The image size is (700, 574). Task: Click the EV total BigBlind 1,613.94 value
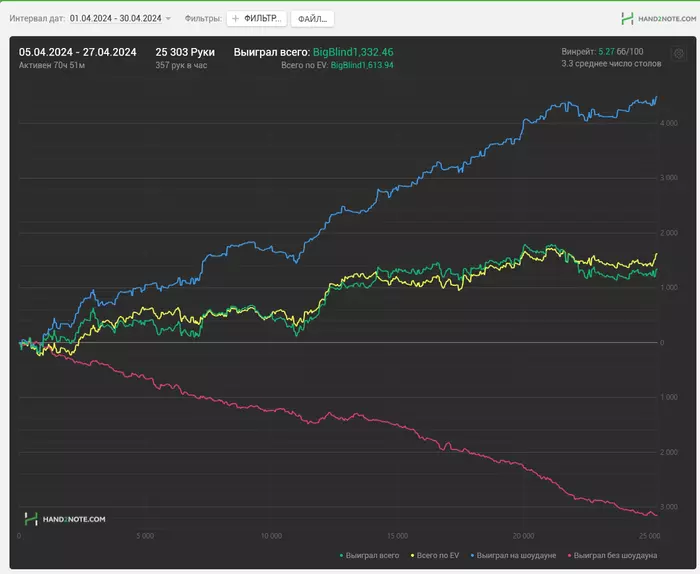click(361, 65)
